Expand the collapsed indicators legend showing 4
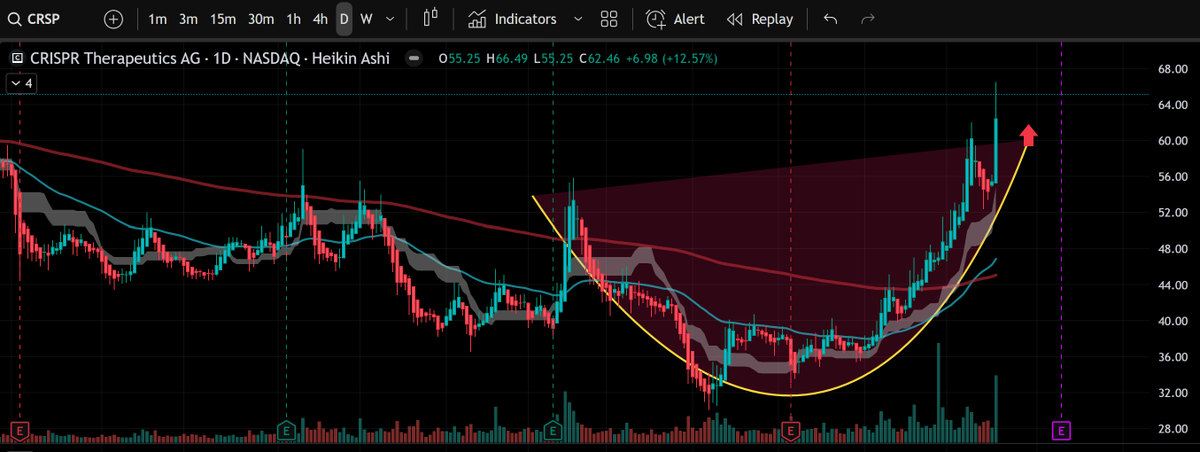1200x452 pixels. [x=21, y=83]
